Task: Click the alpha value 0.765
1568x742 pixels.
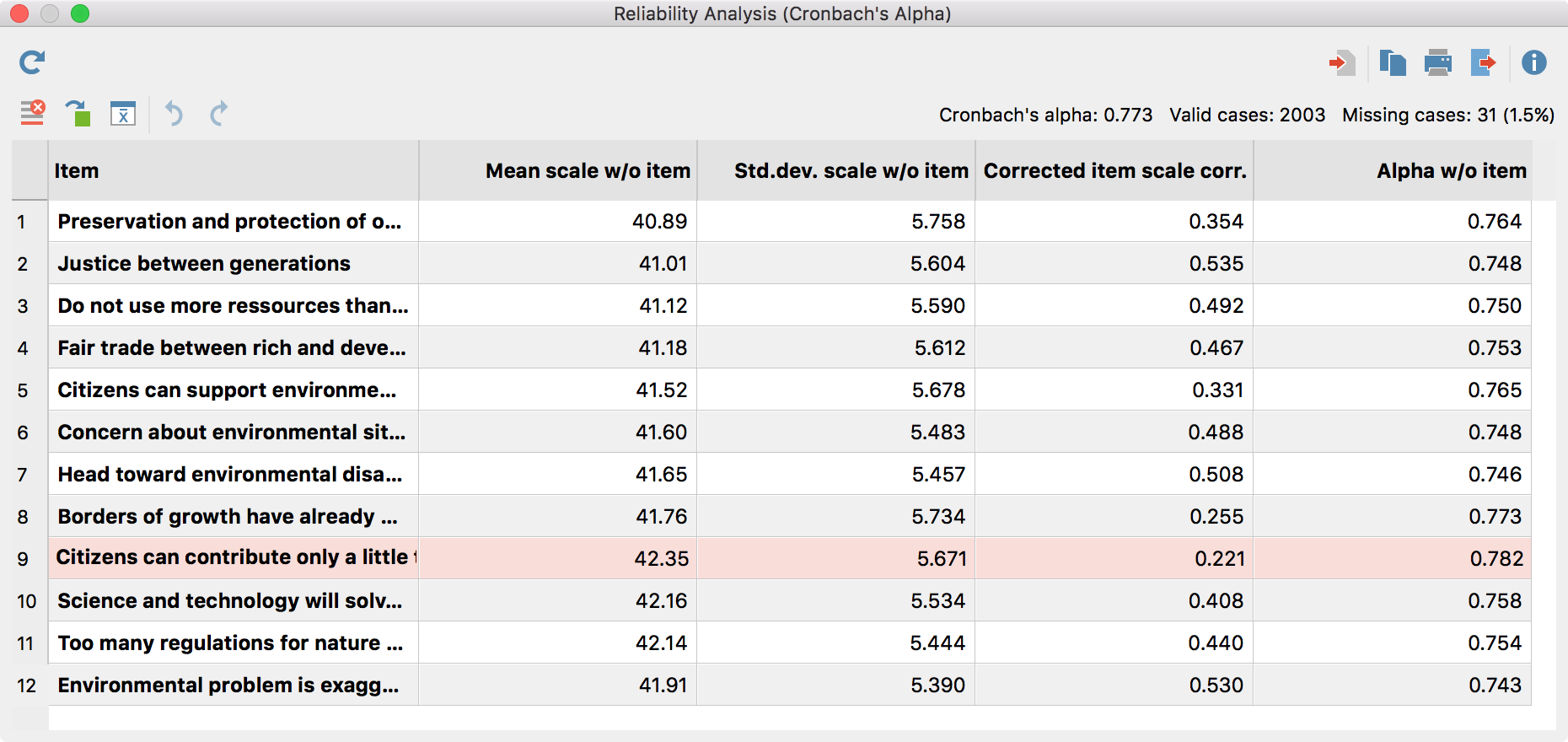Action: tap(1495, 390)
